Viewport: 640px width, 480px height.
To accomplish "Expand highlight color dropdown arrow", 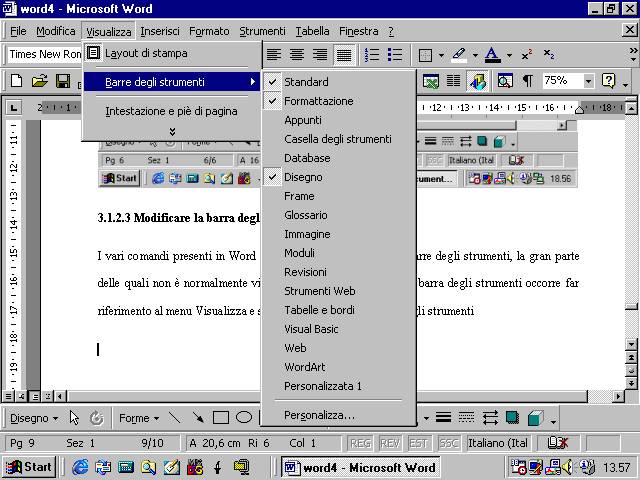I will 475,55.
